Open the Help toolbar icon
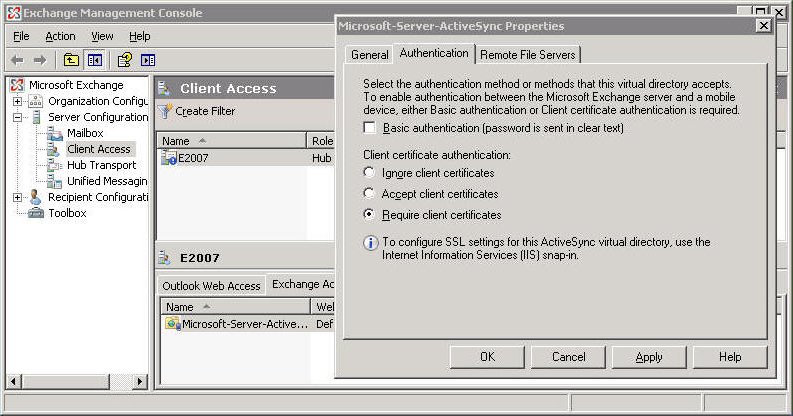The height and width of the screenshot is (416, 793). [x=124, y=61]
